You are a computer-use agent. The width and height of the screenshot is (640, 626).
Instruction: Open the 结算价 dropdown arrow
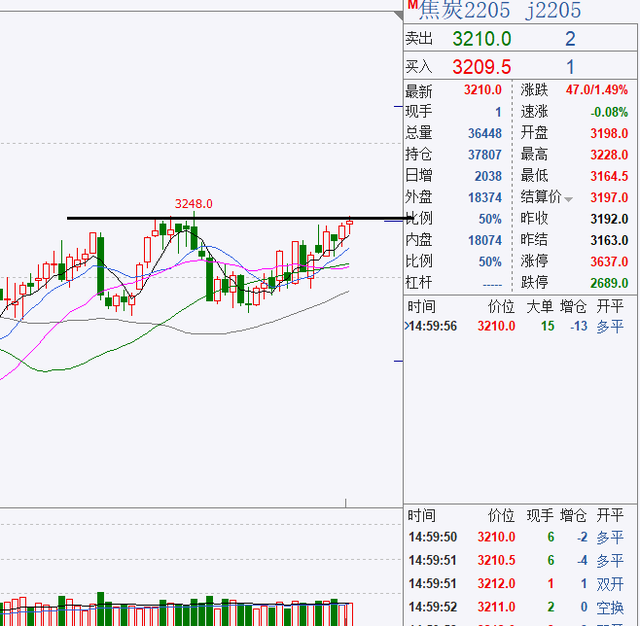569,198
